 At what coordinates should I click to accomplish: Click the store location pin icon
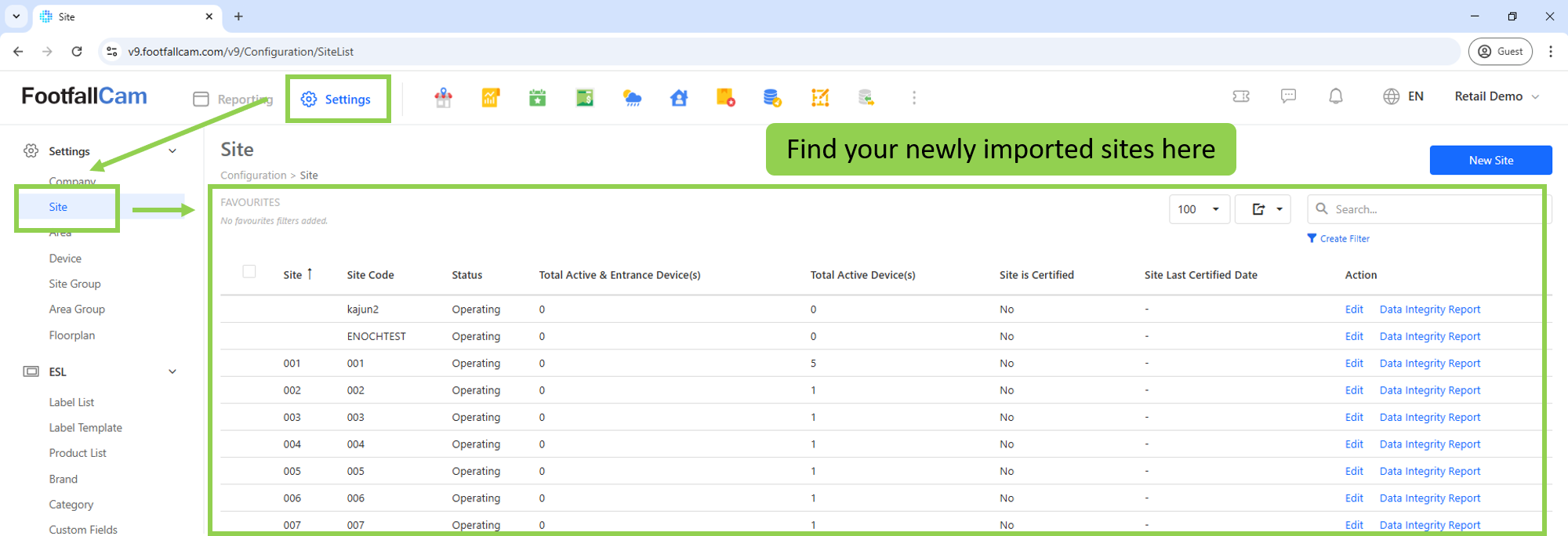coord(444,98)
